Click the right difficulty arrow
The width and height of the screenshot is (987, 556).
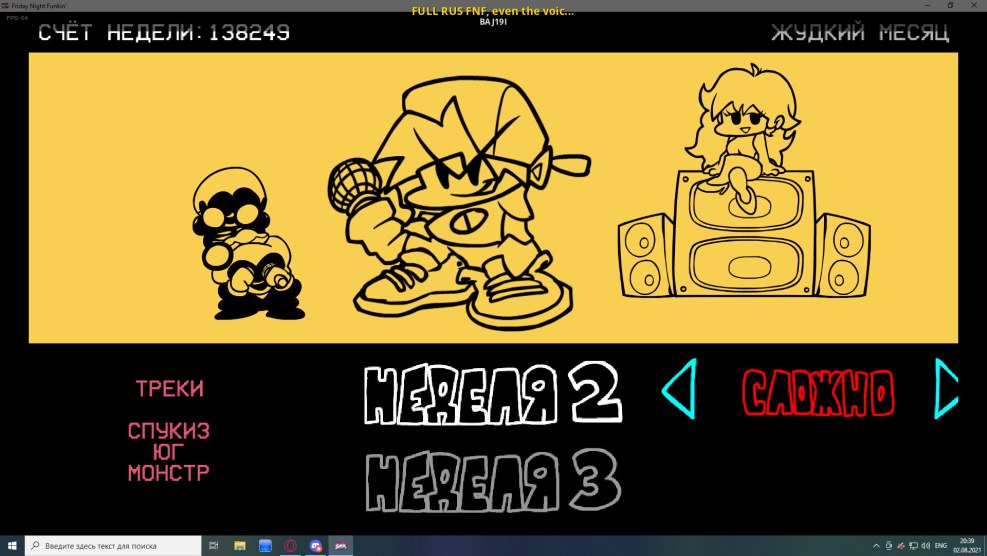(x=945, y=388)
